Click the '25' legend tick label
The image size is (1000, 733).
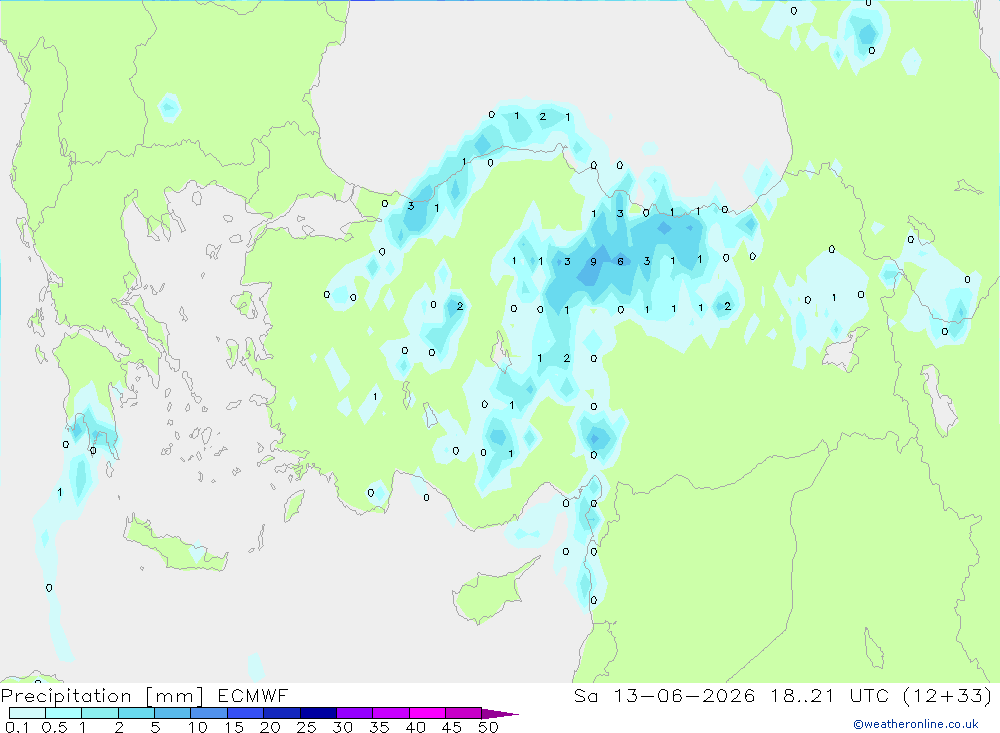point(307,727)
